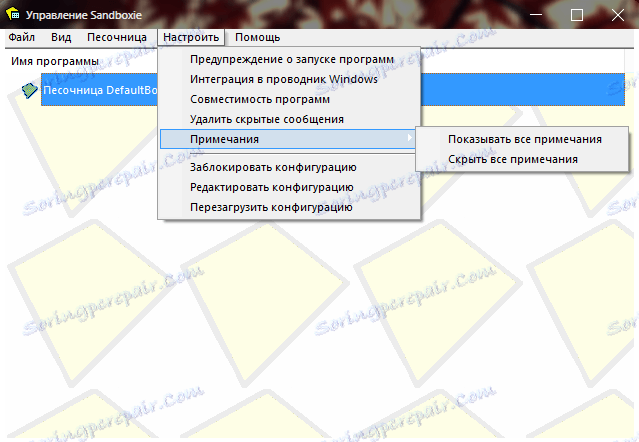Choose Заблокировать конфигурацию
The image size is (639, 442).
tap(289, 167)
